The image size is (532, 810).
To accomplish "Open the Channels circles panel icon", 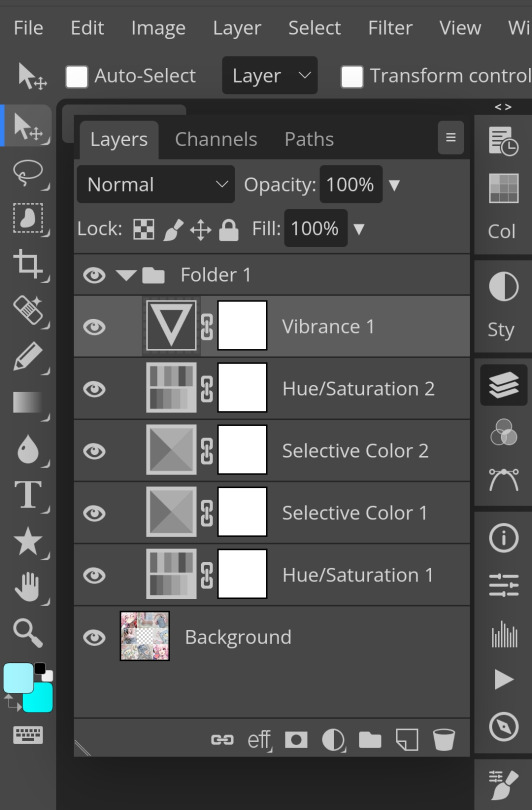I will (x=503, y=432).
